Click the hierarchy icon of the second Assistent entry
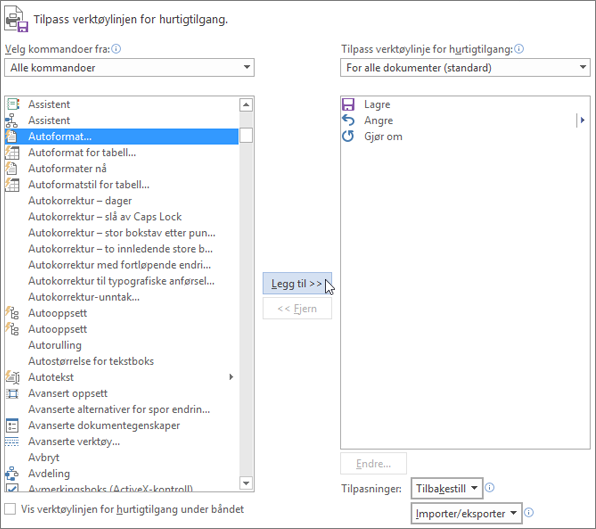The height and width of the screenshot is (529, 596). (x=12, y=120)
